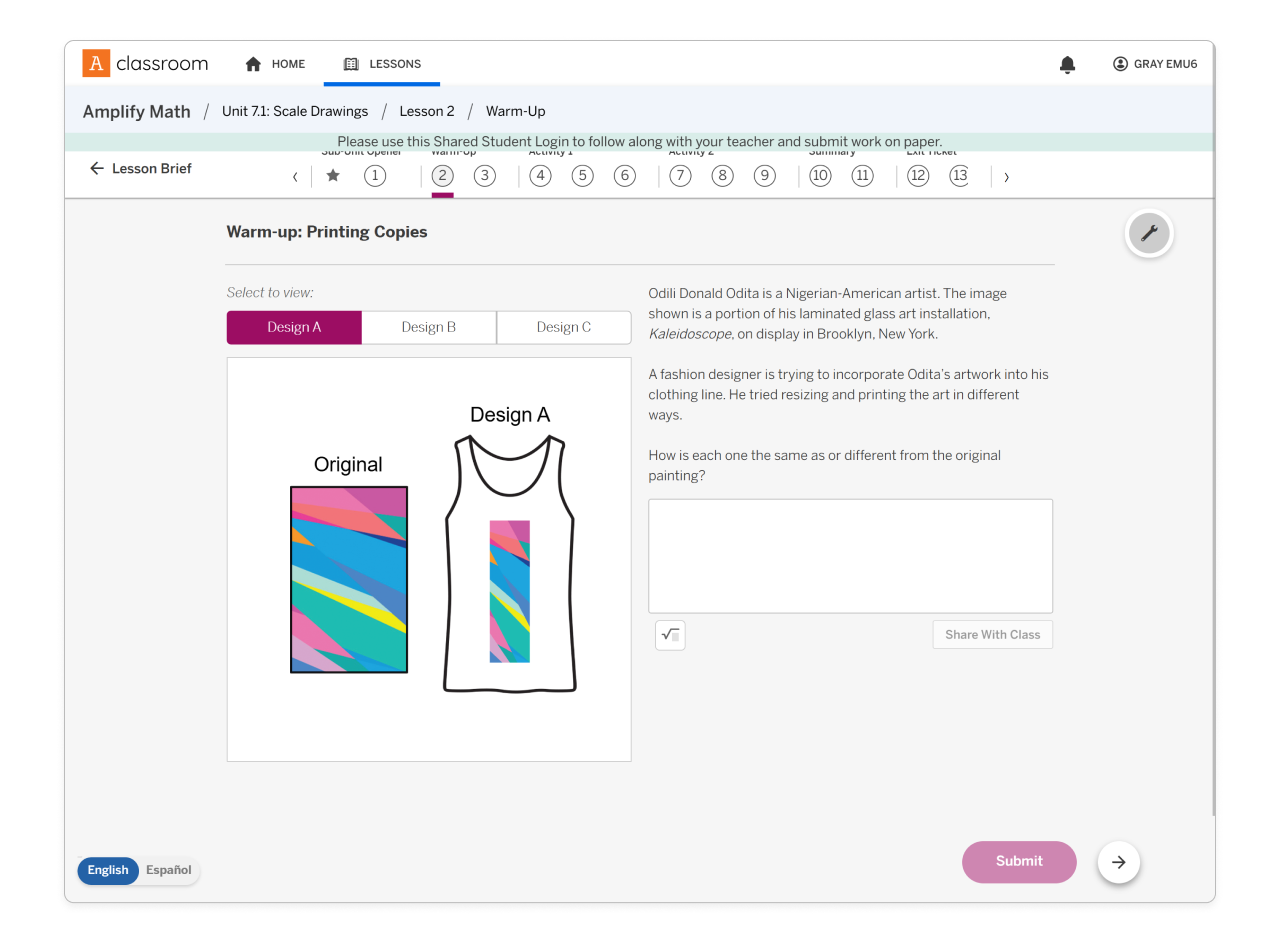
Task: Go to lesson screen 4
Action: [540, 176]
